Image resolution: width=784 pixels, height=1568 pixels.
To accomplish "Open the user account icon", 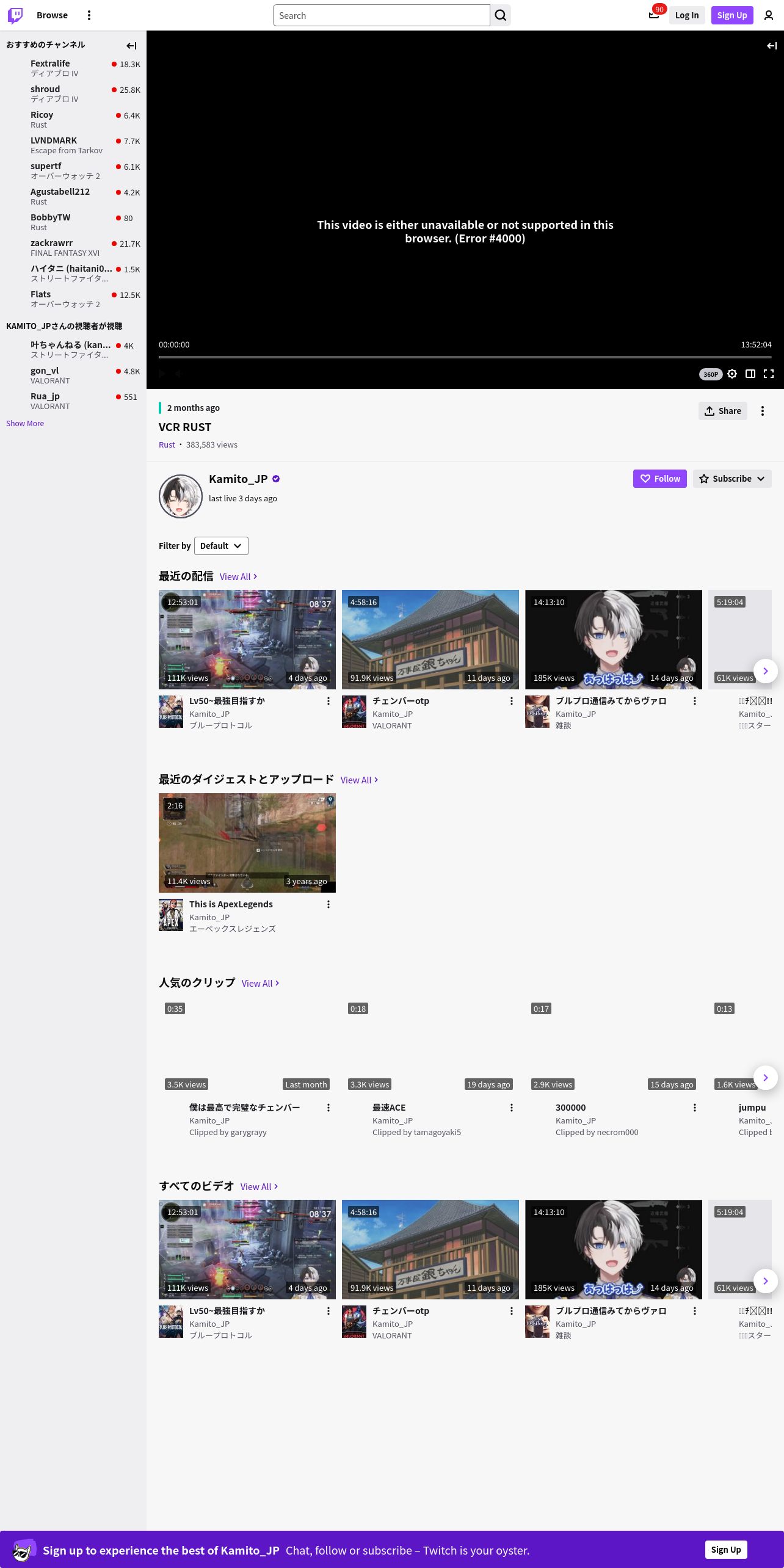I will coord(769,15).
